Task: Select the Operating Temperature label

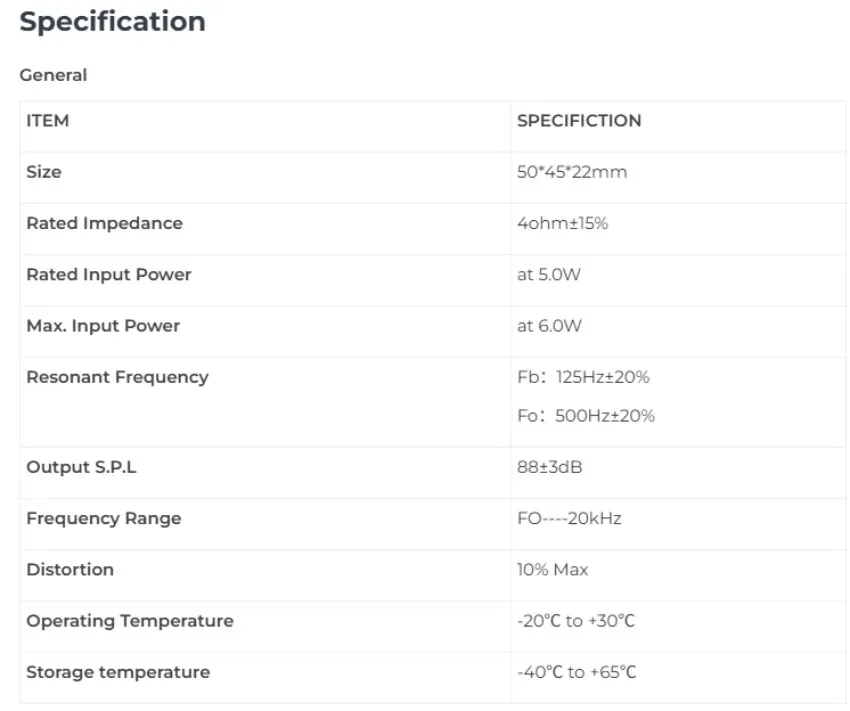Action: tap(130, 621)
